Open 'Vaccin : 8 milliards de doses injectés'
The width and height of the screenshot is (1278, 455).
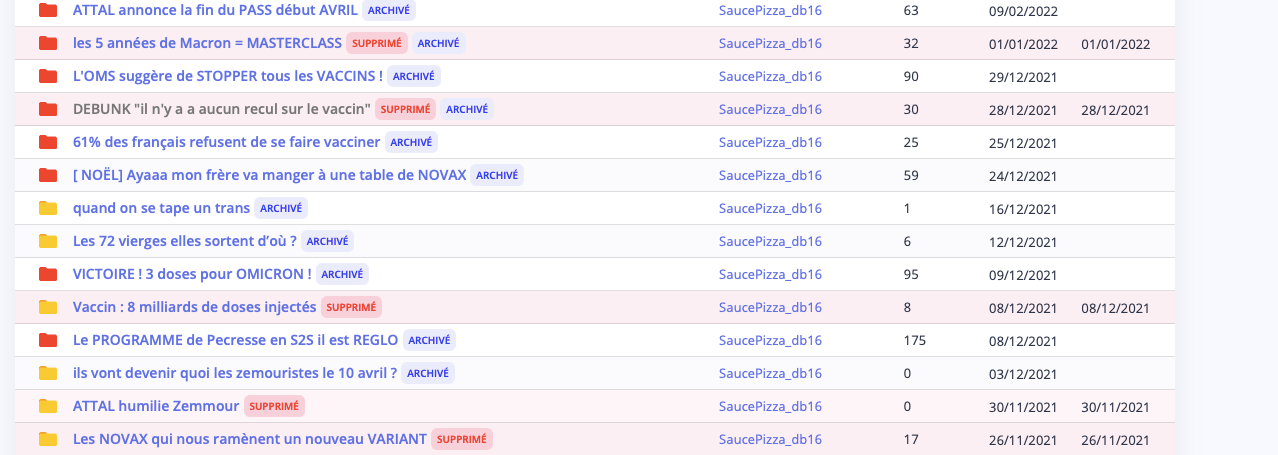(x=194, y=307)
